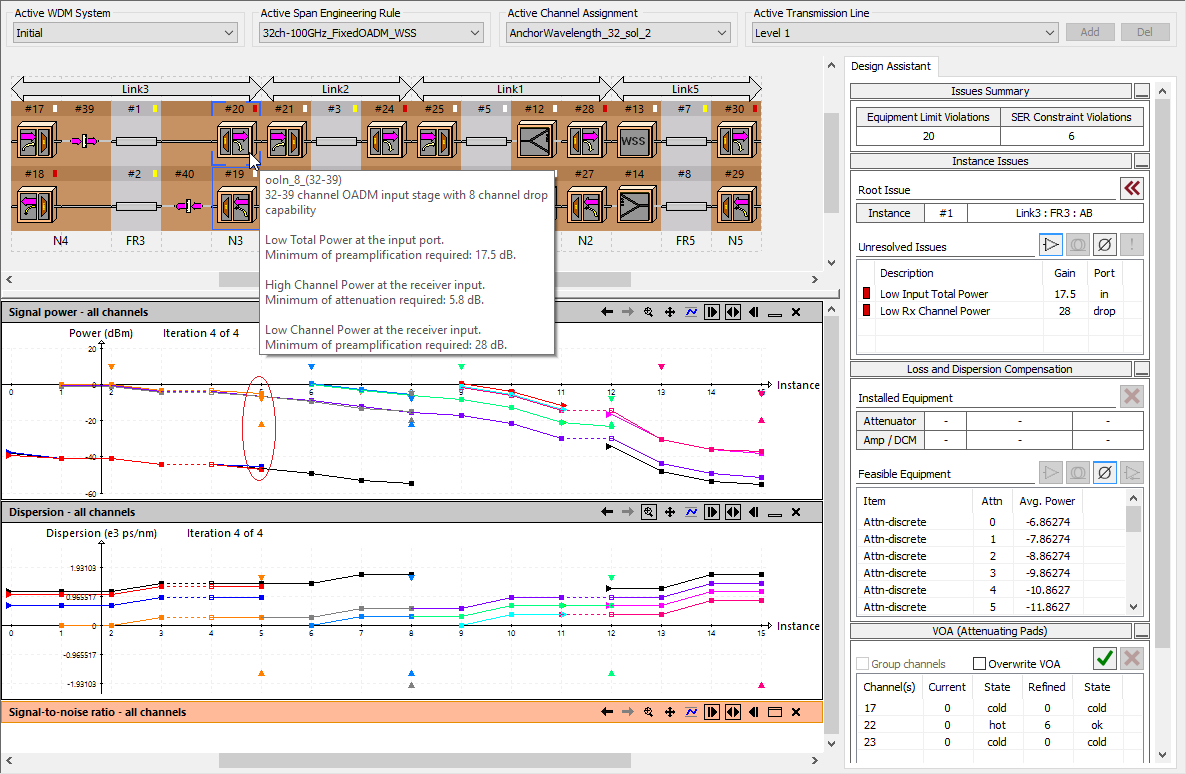Screen dimensions: 1186x774
Task: Toggle line plot mode in Signal power graph
Action: (x=691, y=312)
